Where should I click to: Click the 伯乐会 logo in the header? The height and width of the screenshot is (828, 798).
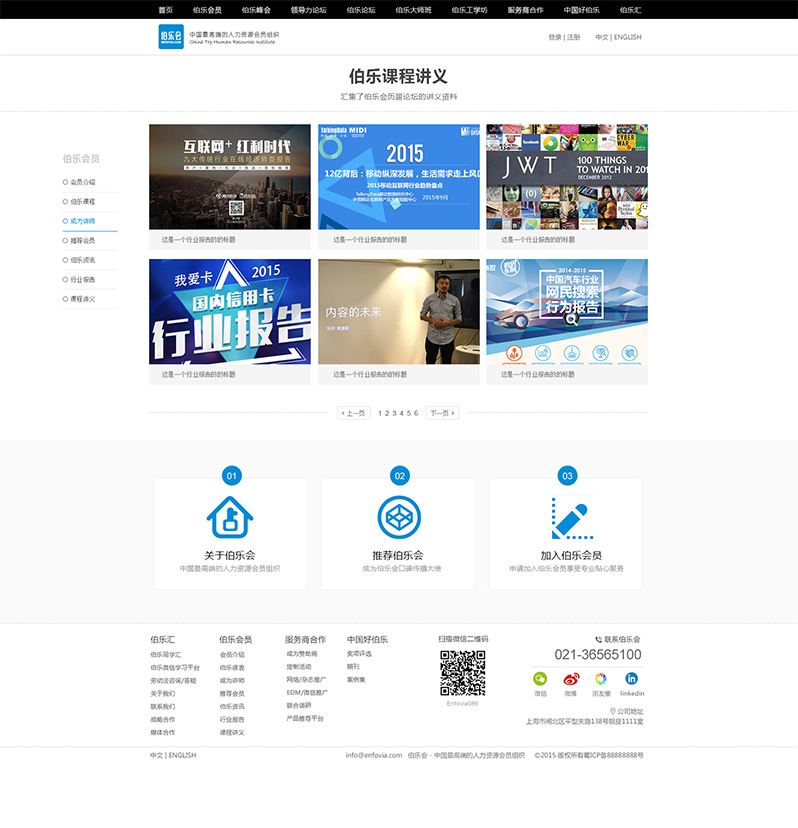click(171, 37)
